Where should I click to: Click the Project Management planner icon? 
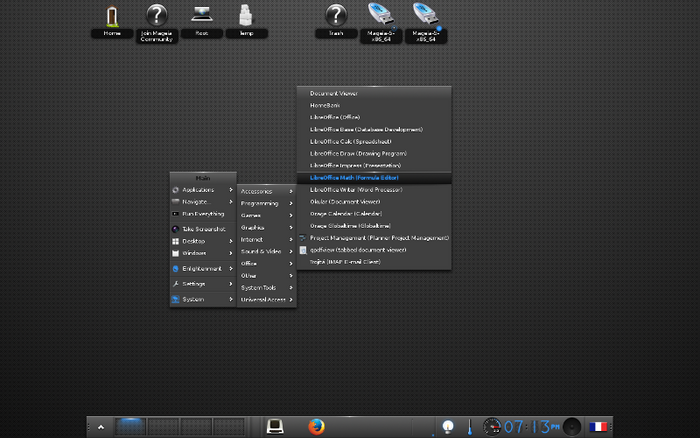tap(303, 238)
